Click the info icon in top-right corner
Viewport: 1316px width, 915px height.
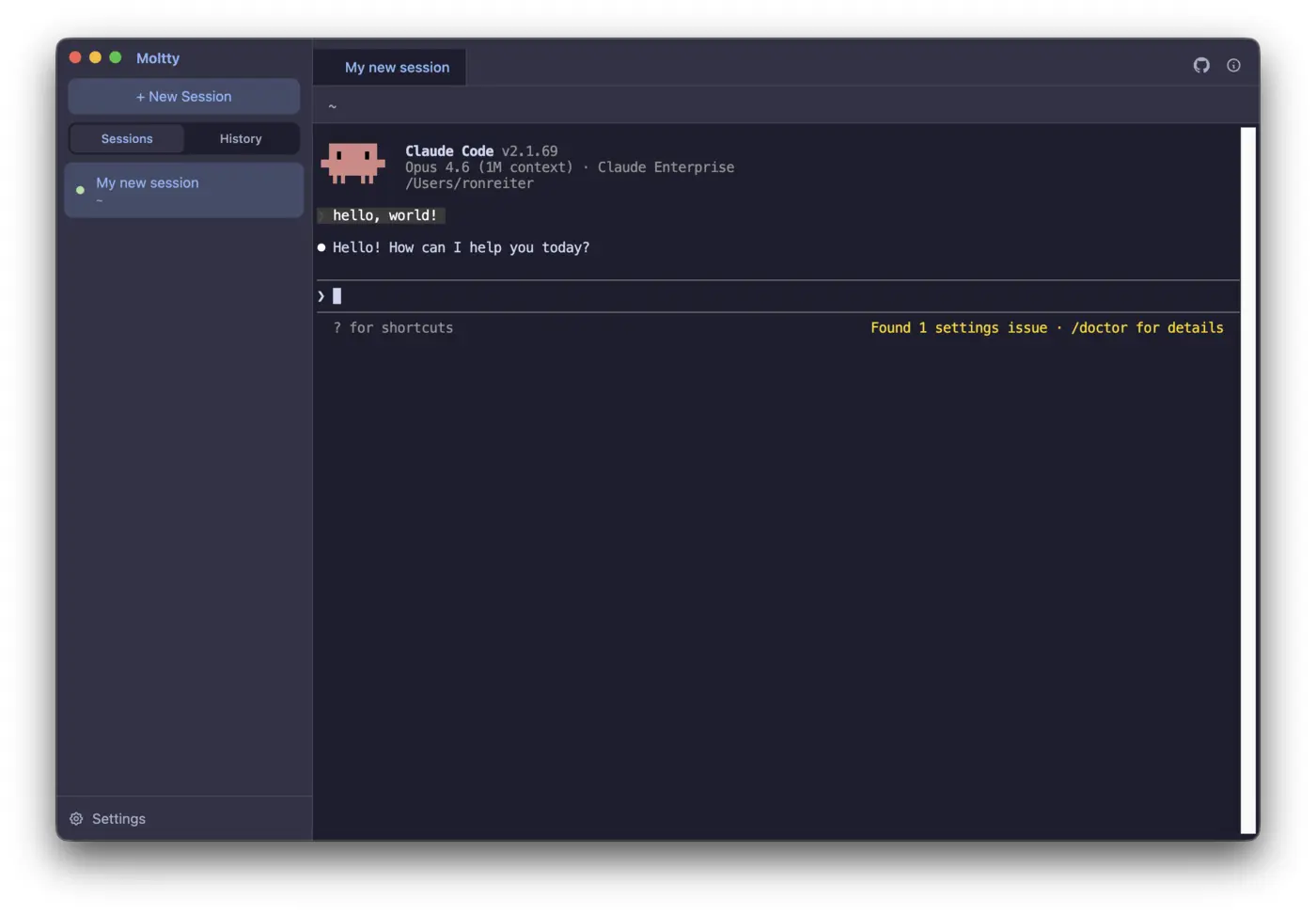click(1233, 65)
